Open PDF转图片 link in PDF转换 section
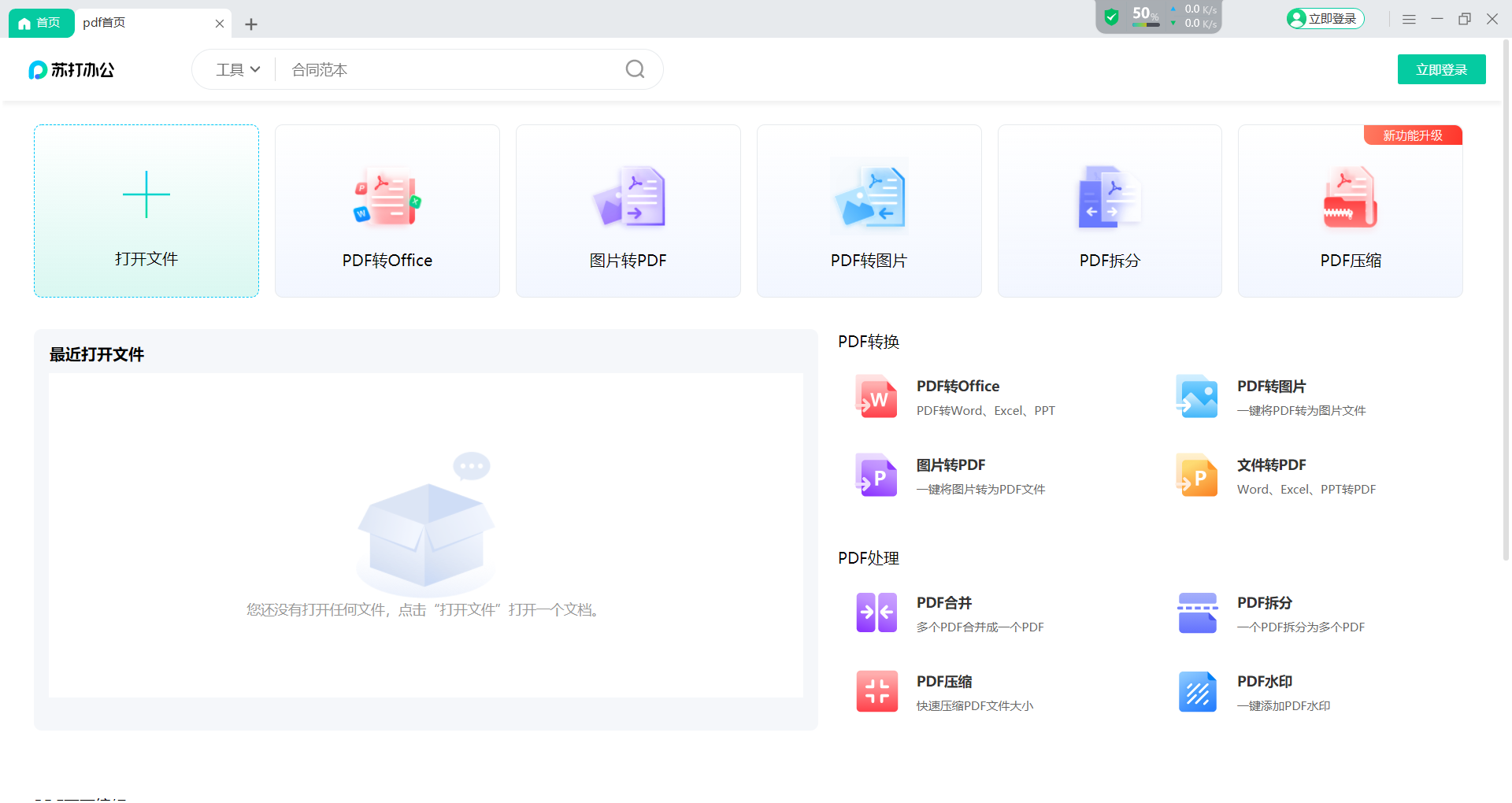This screenshot has width=1512, height=803. pyautogui.click(x=1271, y=387)
